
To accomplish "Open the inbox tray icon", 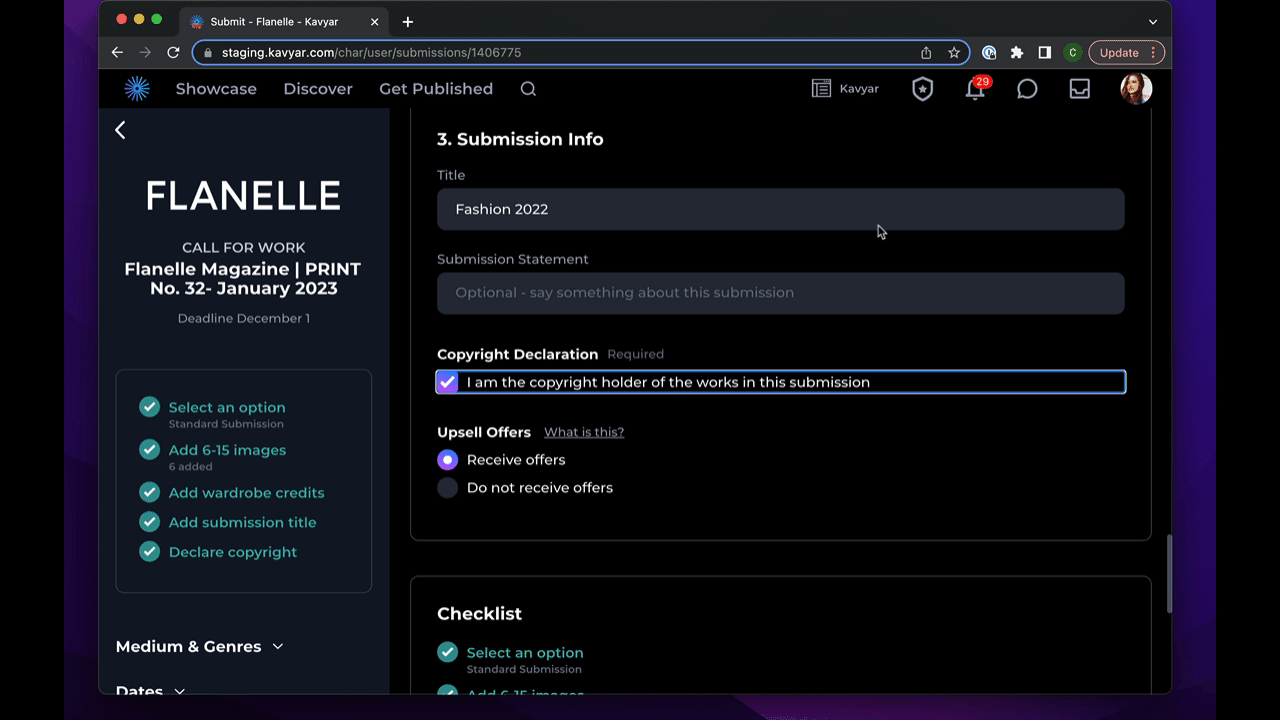I will tap(1080, 89).
